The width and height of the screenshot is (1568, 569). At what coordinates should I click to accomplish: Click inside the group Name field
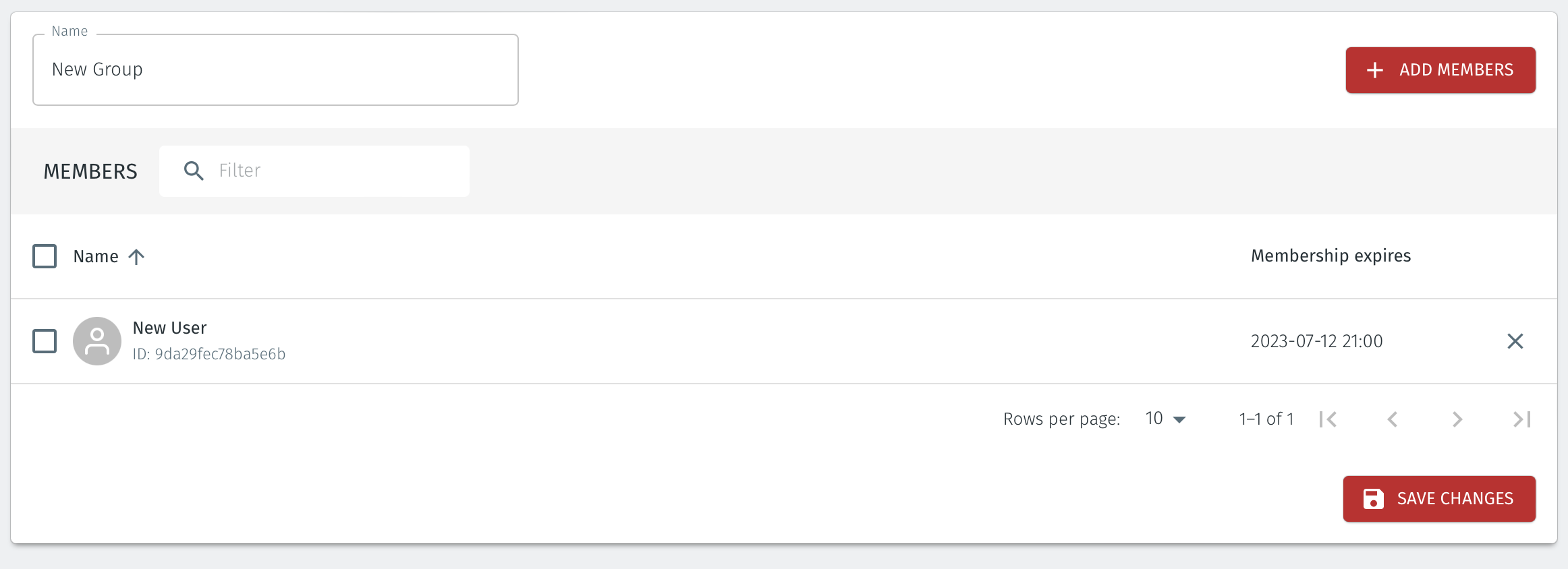tap(275, 69)
